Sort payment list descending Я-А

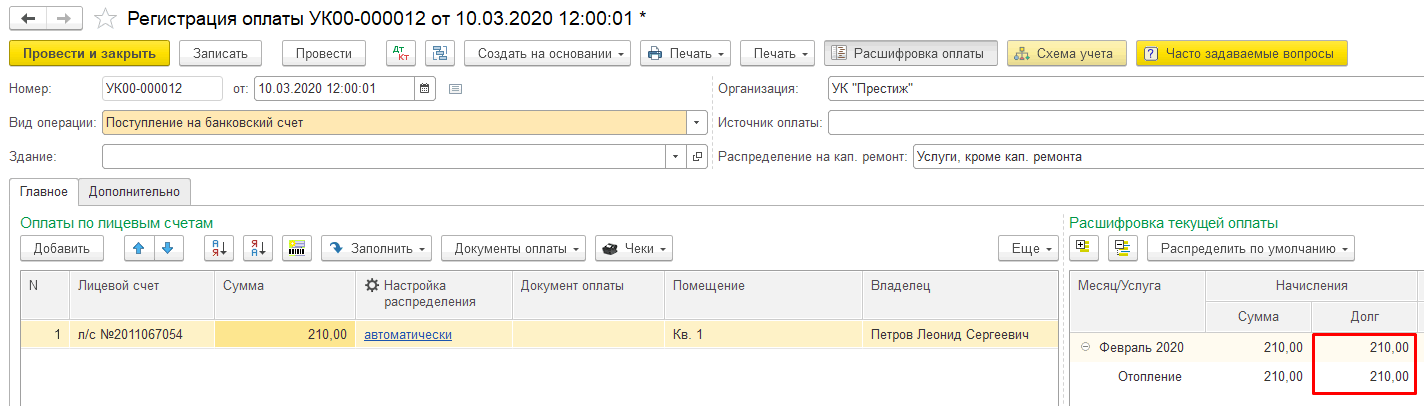258,248
